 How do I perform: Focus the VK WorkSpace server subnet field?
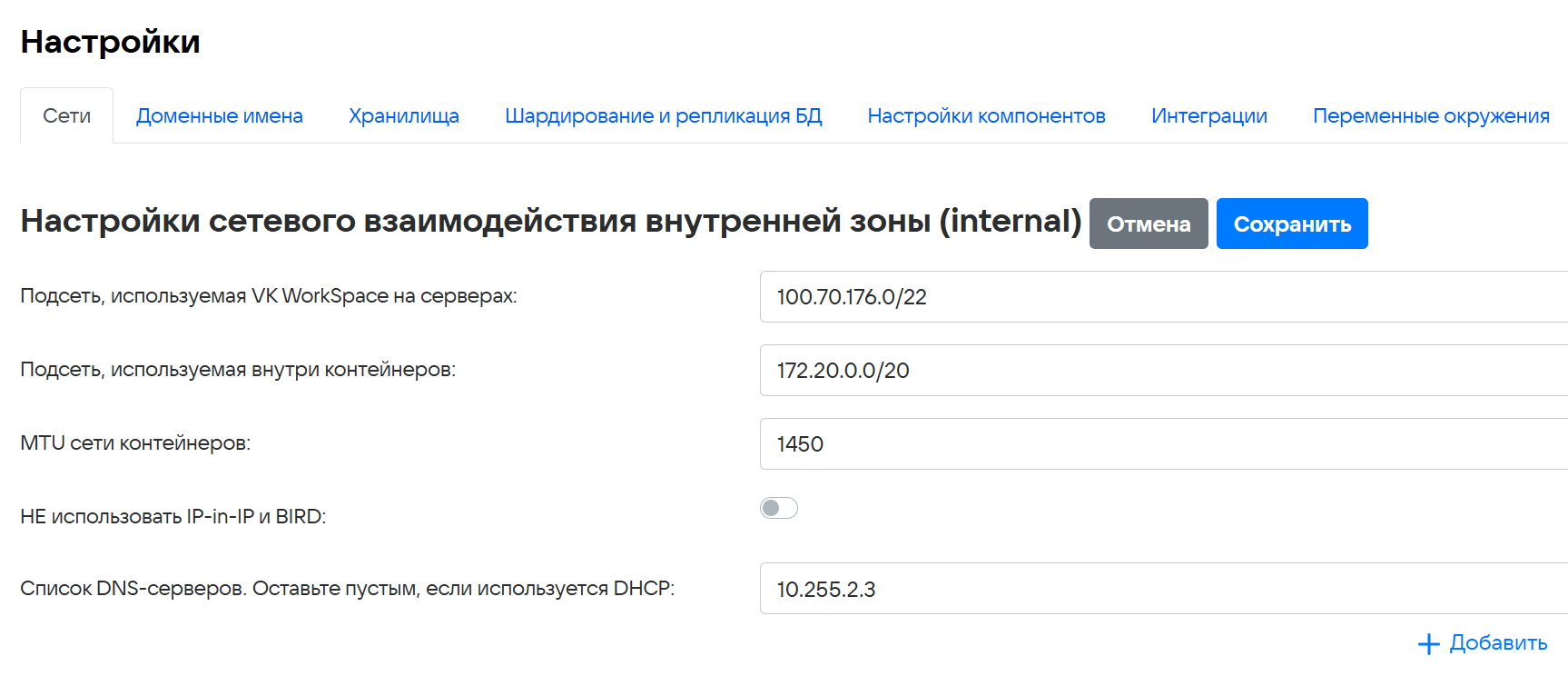pyautogui.click(x=1162, y=297)
